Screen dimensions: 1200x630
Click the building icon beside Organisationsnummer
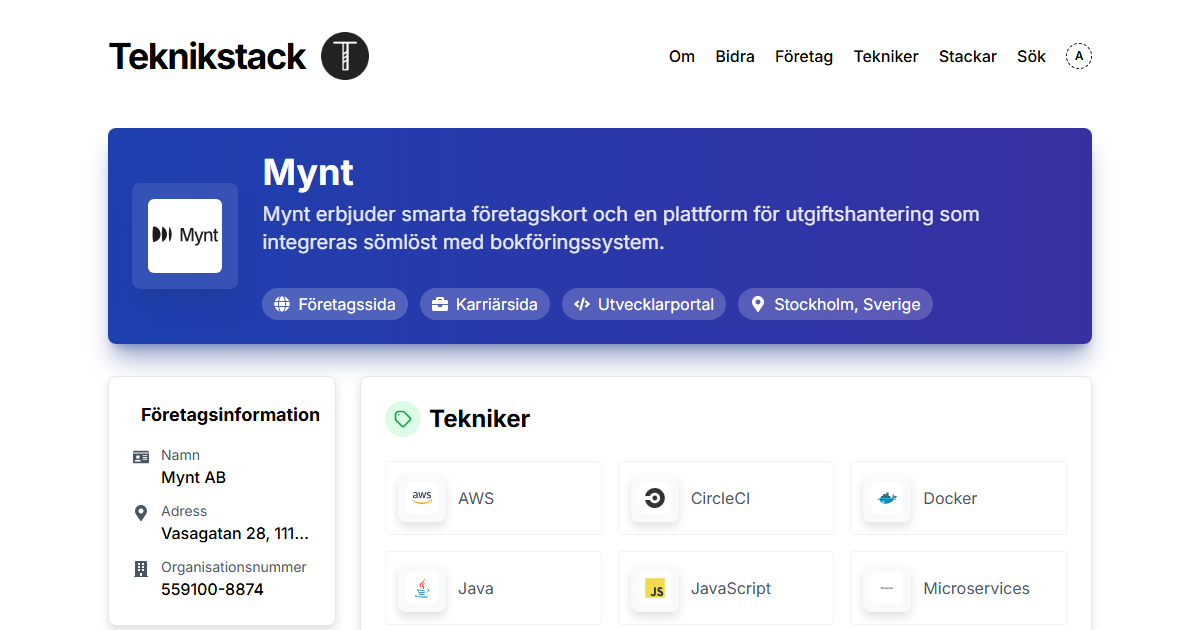(x=141, y=569)
